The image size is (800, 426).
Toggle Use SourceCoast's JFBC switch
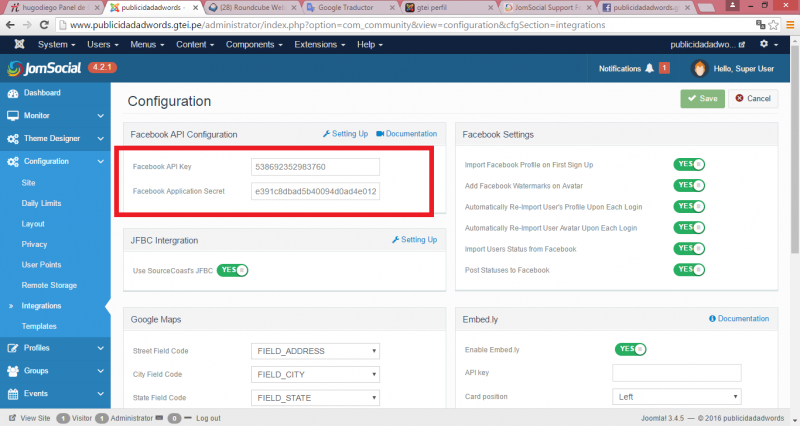click(232, 270)
